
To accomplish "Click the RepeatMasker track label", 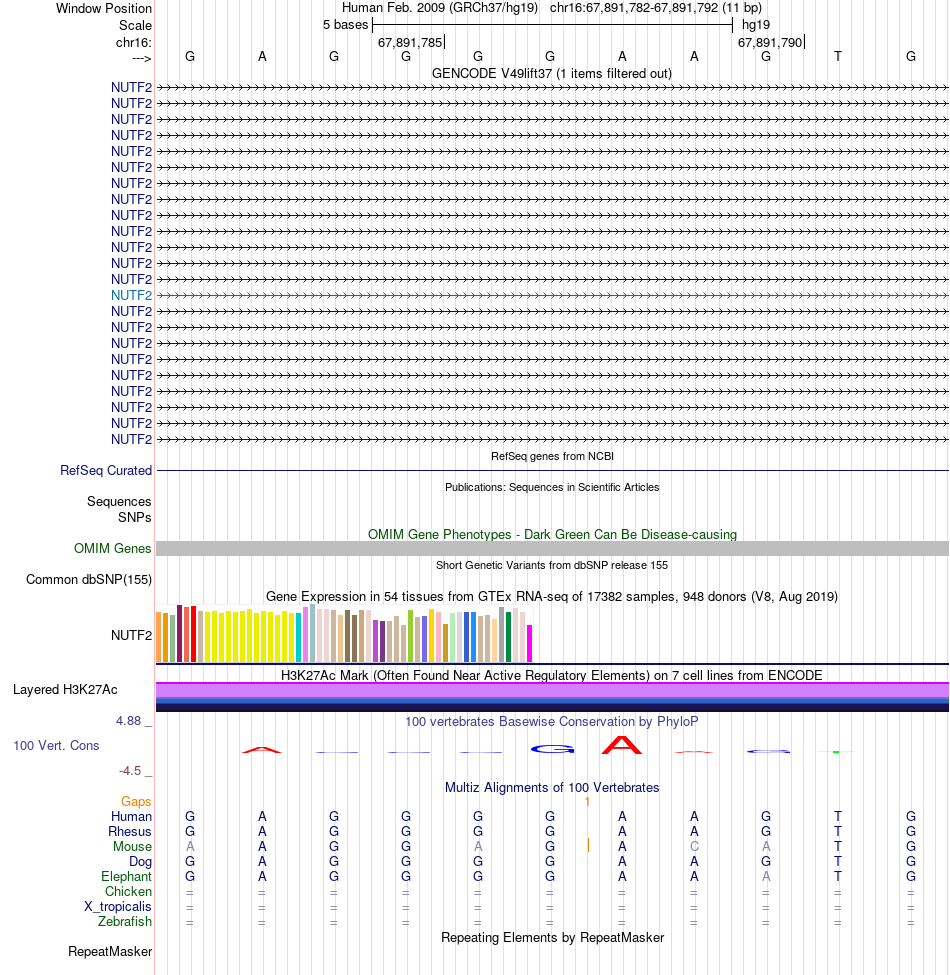I will pyautogui.click(x=110, y=951).
